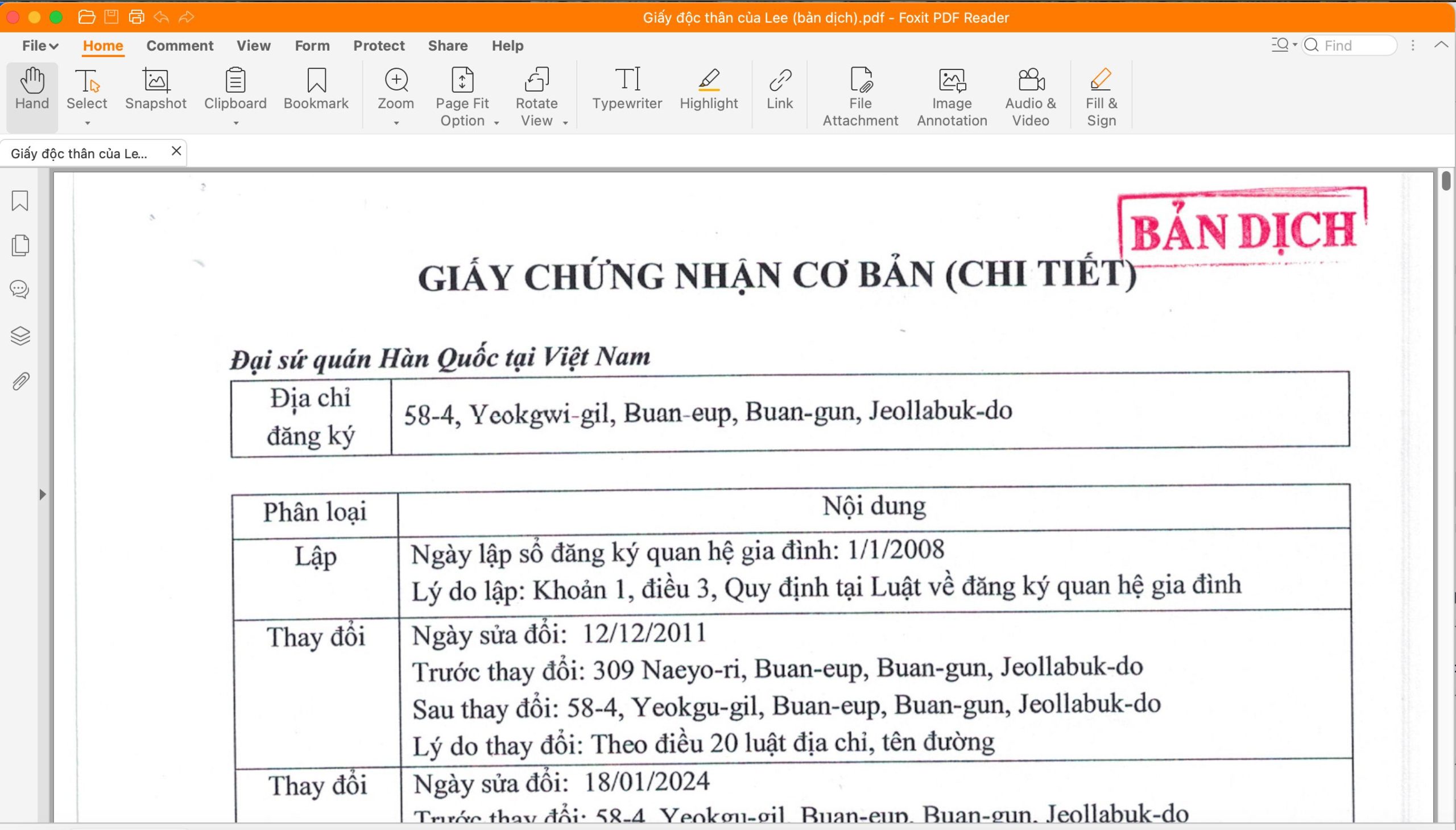Viewport: 1456px width, 830px height.
Task: Open the Attachments side panel
Action: point(20,381)
